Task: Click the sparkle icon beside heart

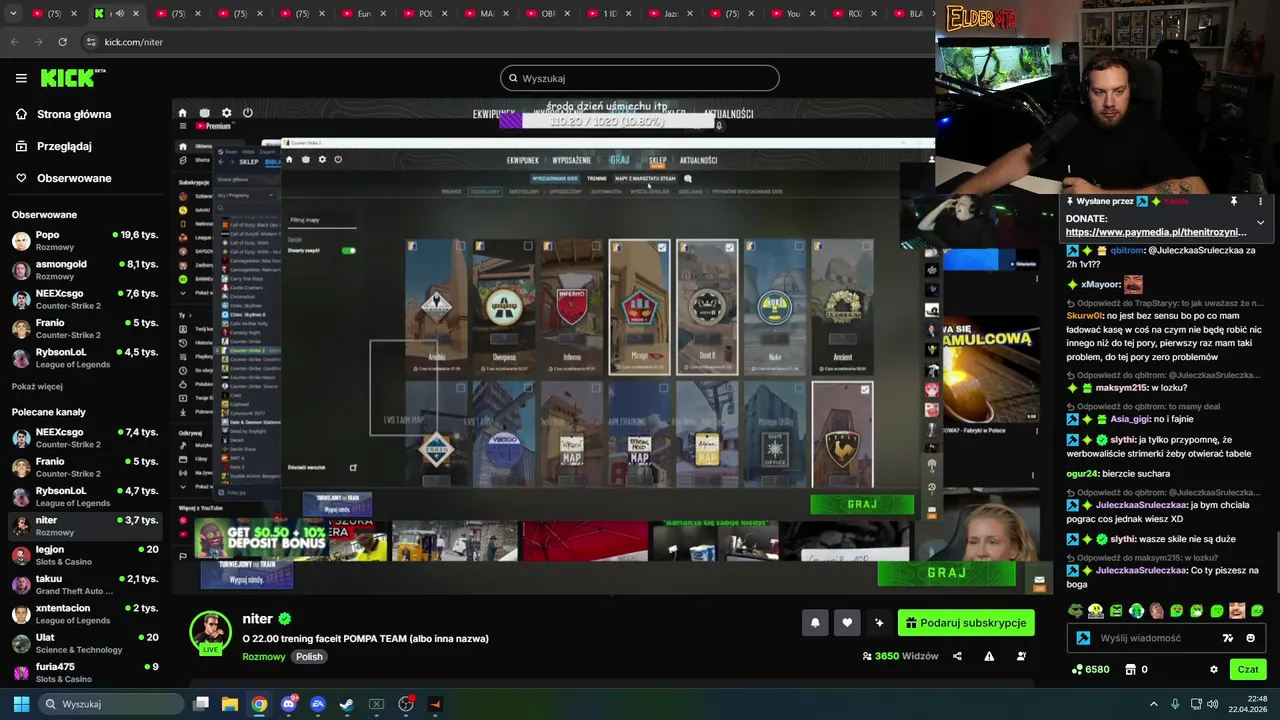Action: 879,623
